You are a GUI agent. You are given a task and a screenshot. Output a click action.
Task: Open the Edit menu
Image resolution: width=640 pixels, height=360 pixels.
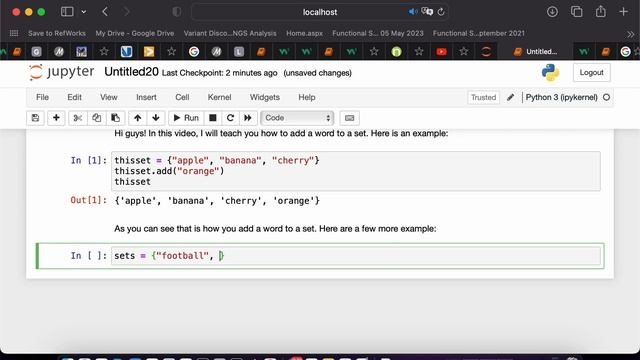[x=74, y=98]
